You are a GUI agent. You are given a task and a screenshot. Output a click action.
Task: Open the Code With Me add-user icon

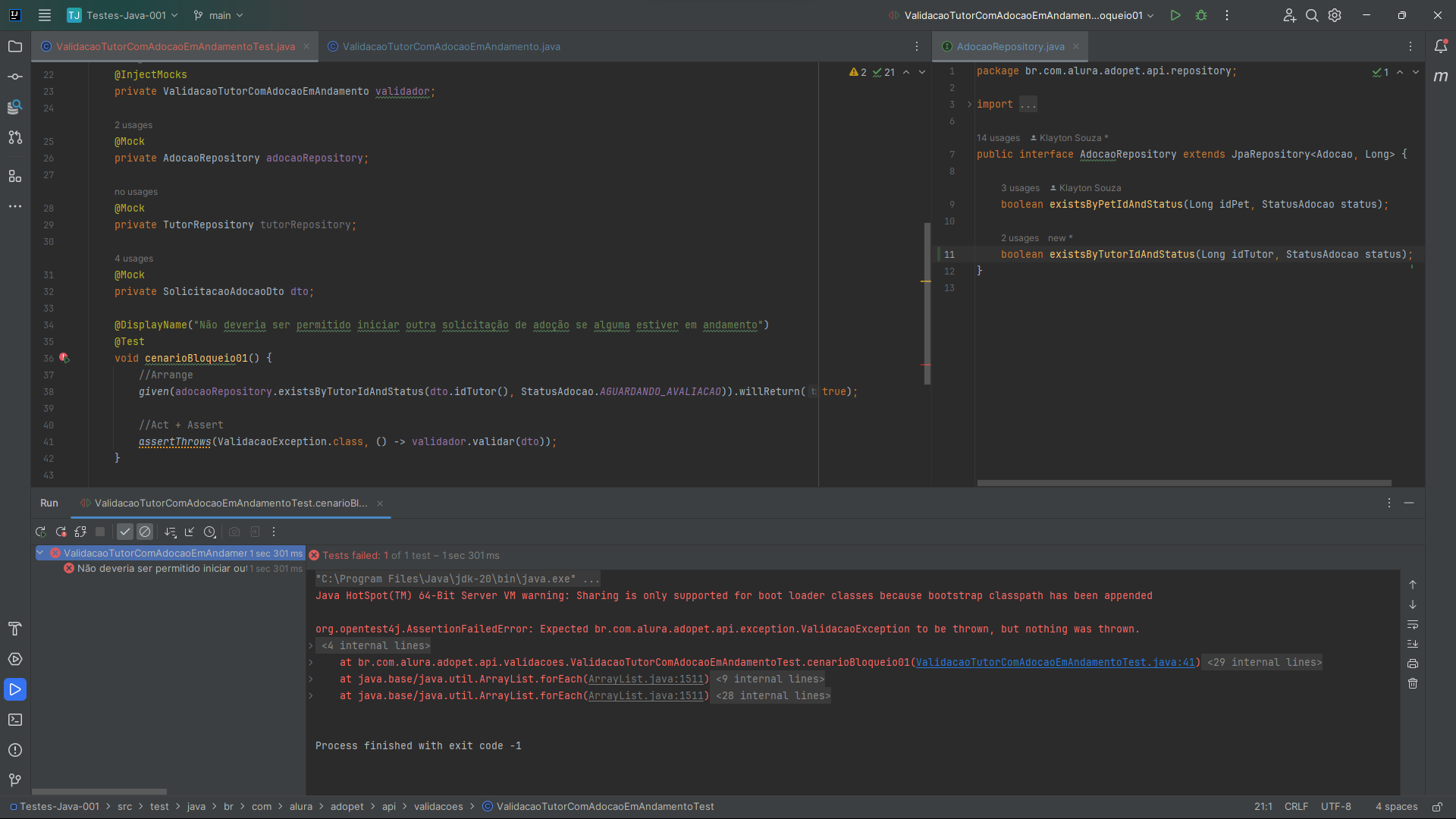1289,15
